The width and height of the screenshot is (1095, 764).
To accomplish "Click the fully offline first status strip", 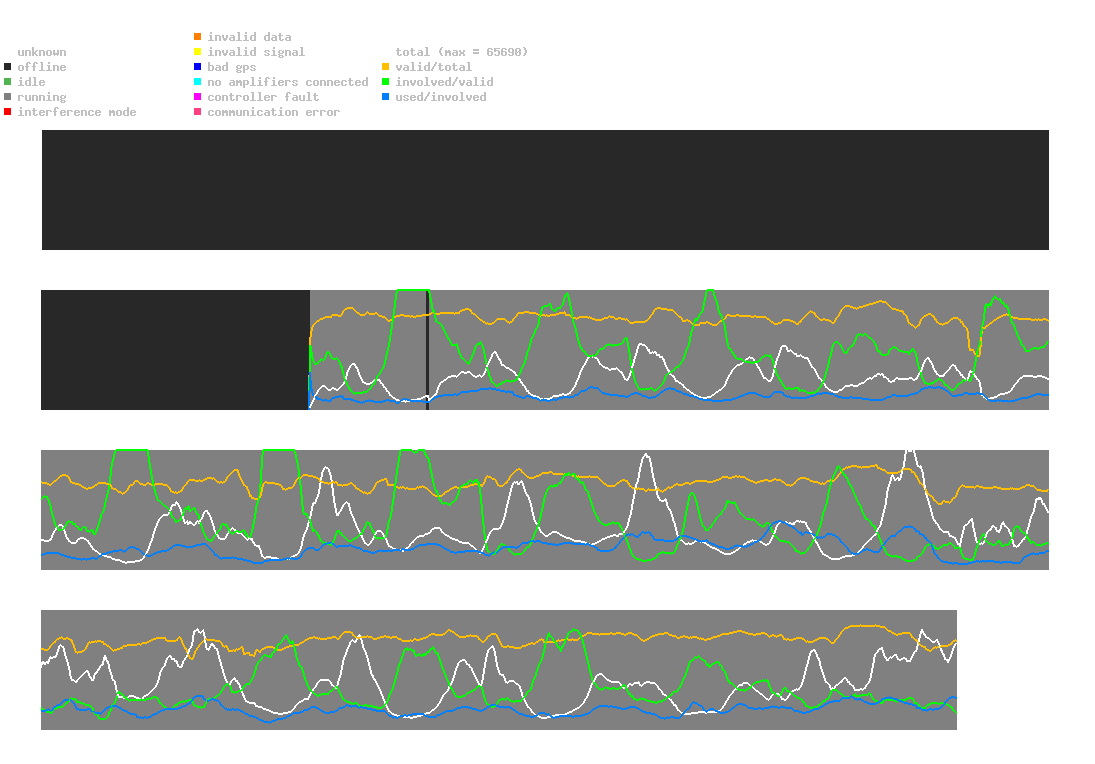I will [x=545, y=190].
